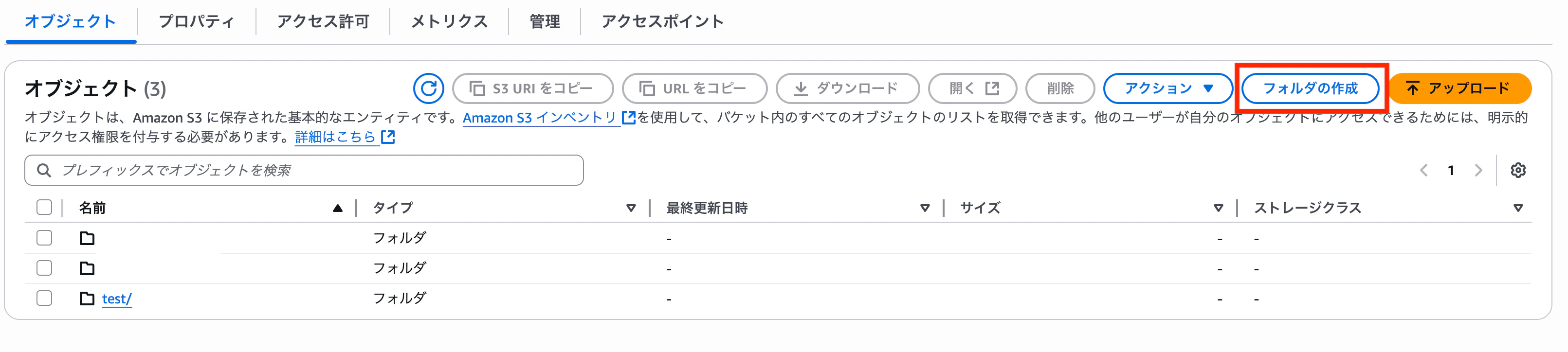Screen dimensions: 1568x352
Task: Click the next page arrow in pagination
Action: 1478,170
